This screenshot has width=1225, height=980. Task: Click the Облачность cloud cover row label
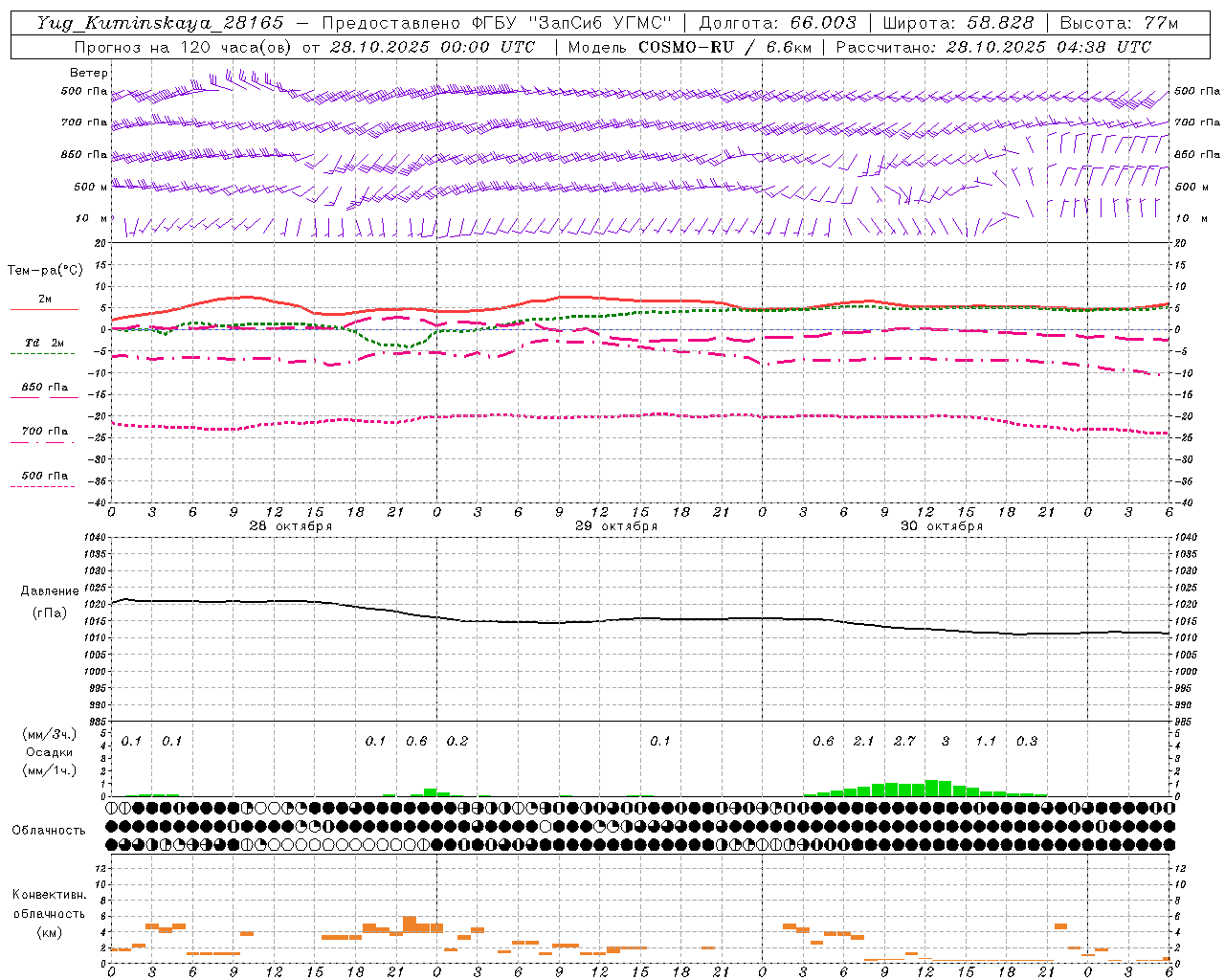49,831
